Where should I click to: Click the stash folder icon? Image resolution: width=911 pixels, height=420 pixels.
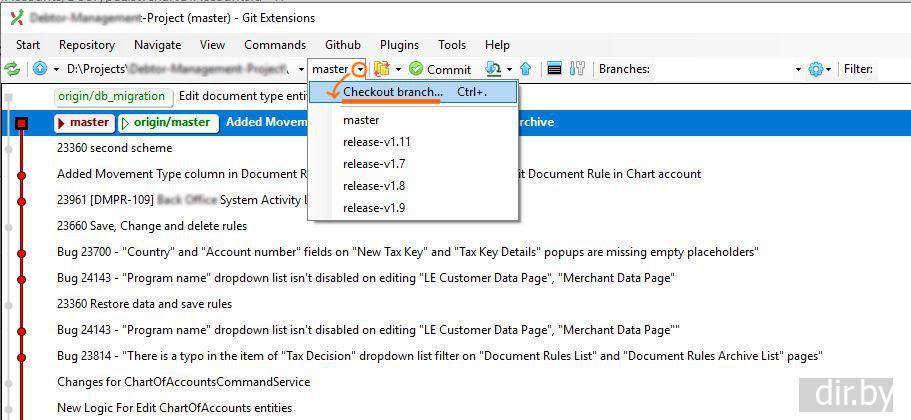pyautogui.click(x=381, y=69)
